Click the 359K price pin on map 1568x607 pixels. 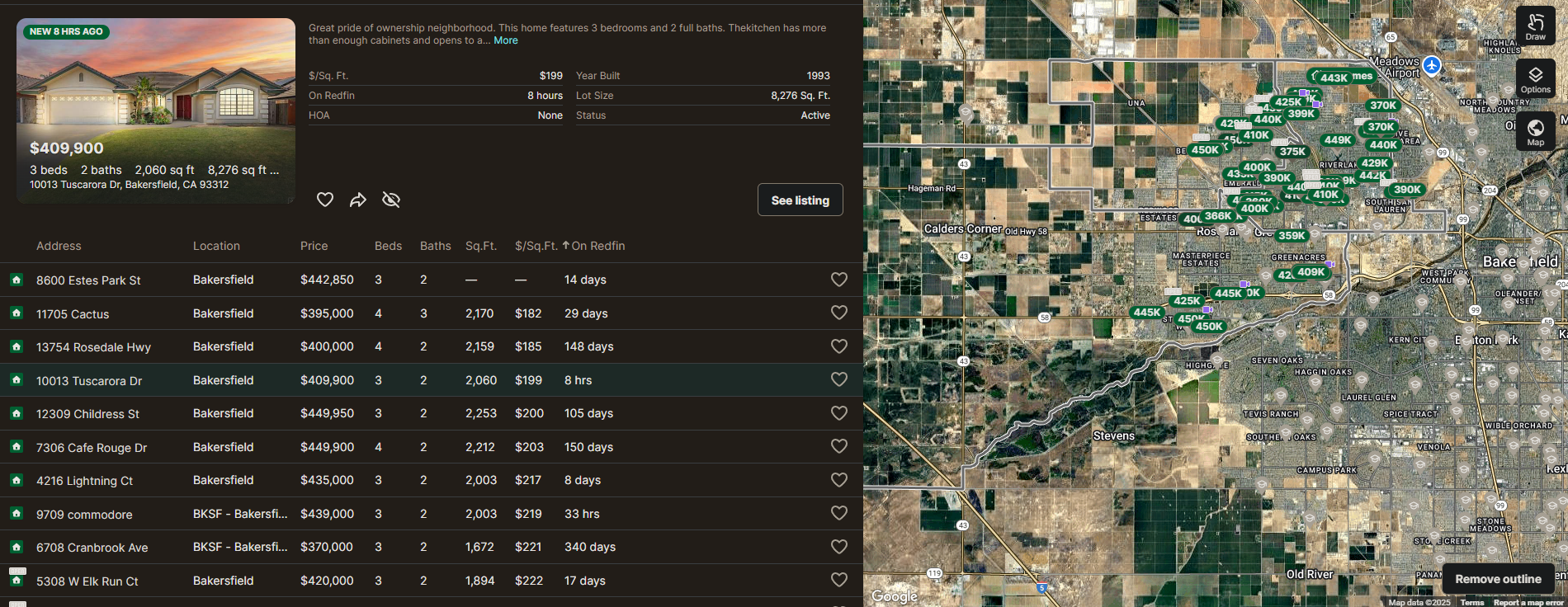[x=1292, y=236]
